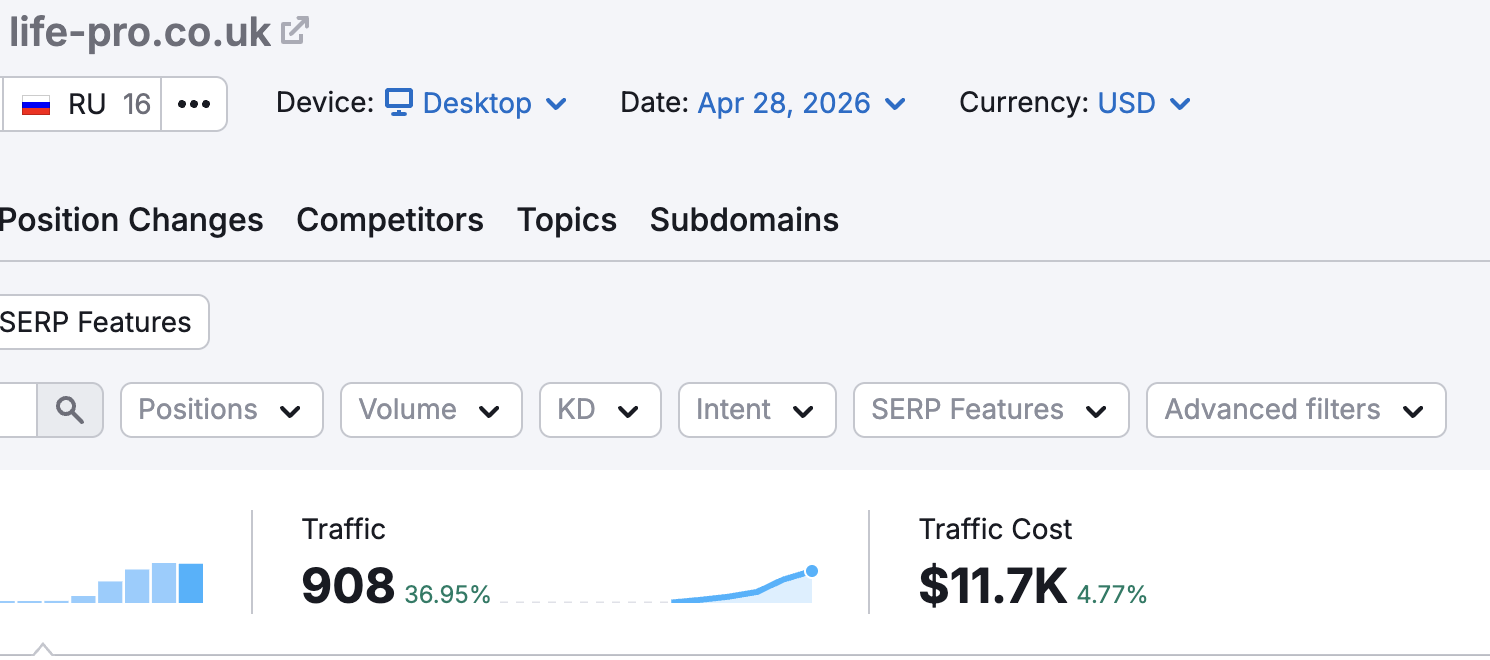Expand the Positions filter
The width and height of the screenshot is (1490, 660).
tap(221, 409)
